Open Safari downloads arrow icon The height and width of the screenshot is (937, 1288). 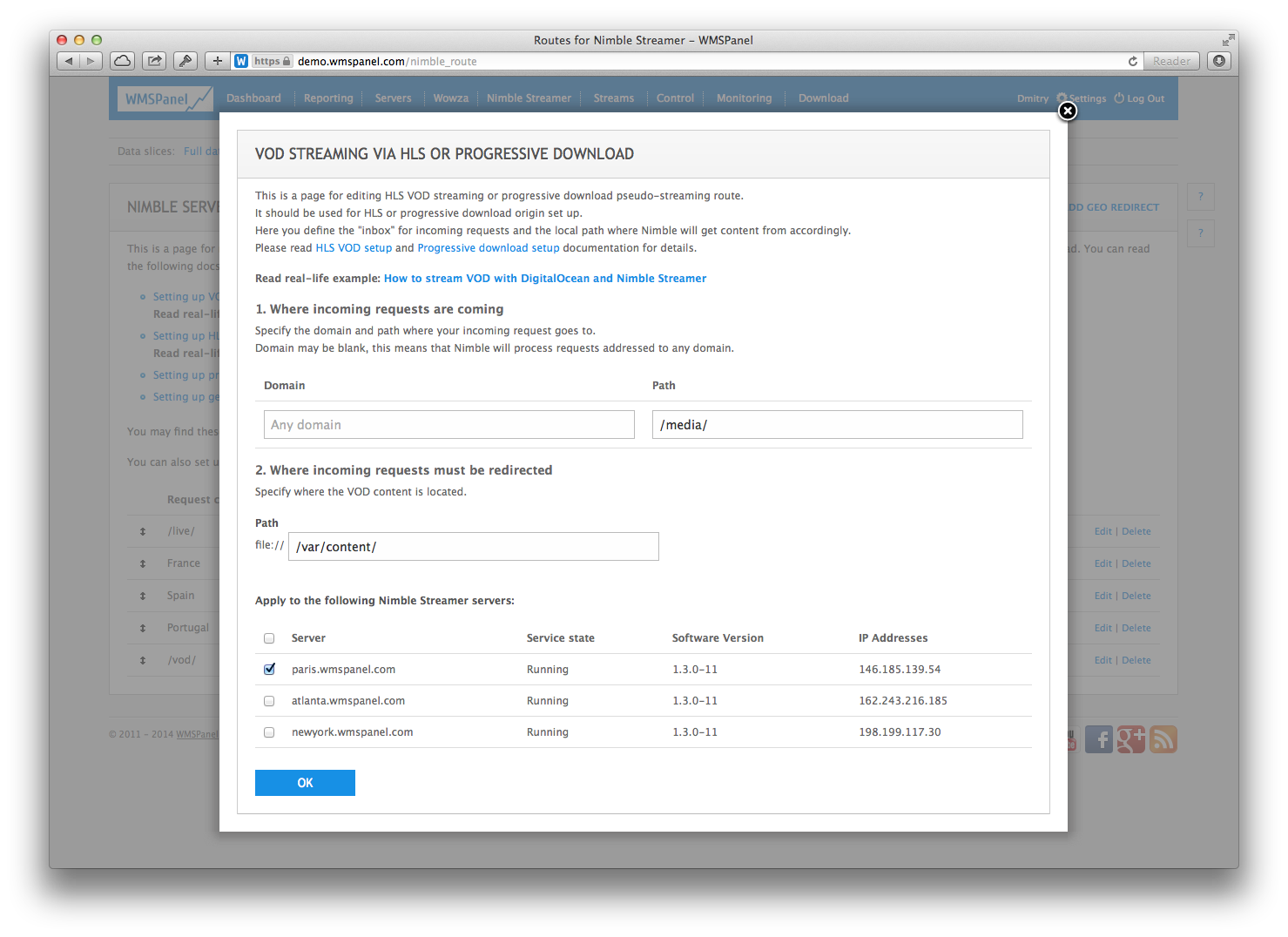[1219, 61]
